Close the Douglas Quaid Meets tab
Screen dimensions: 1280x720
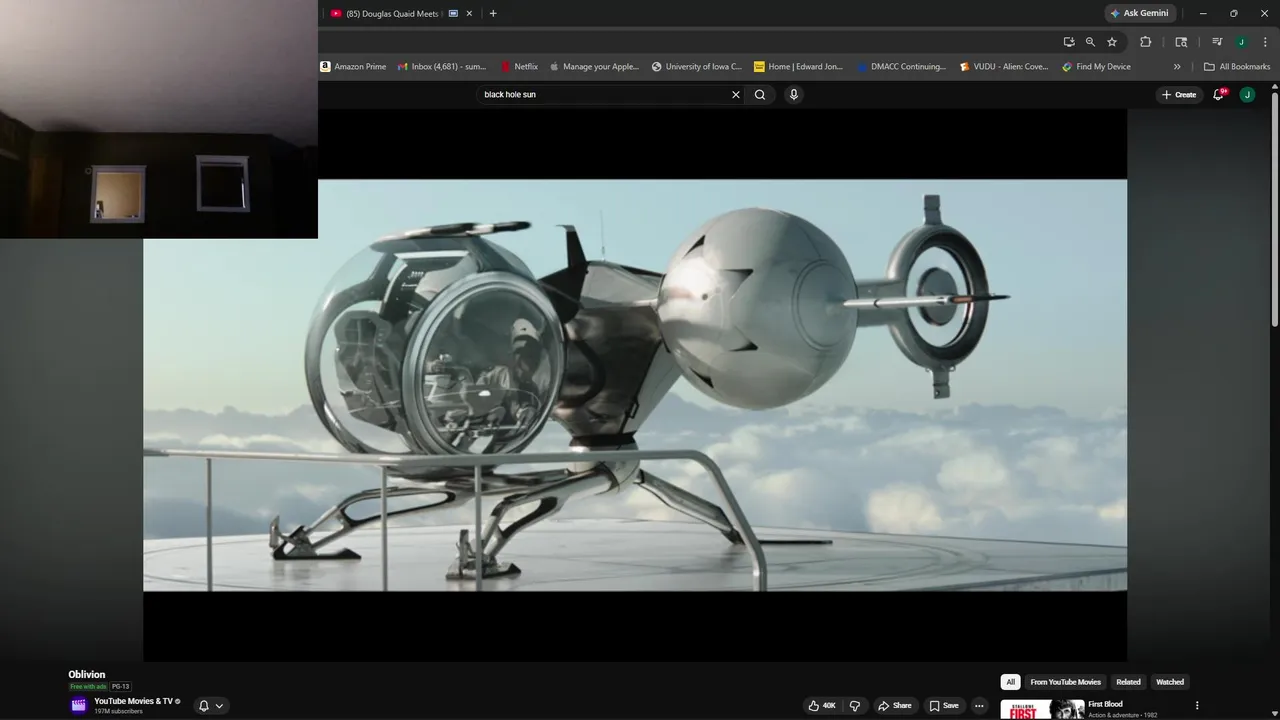(469, 13)
